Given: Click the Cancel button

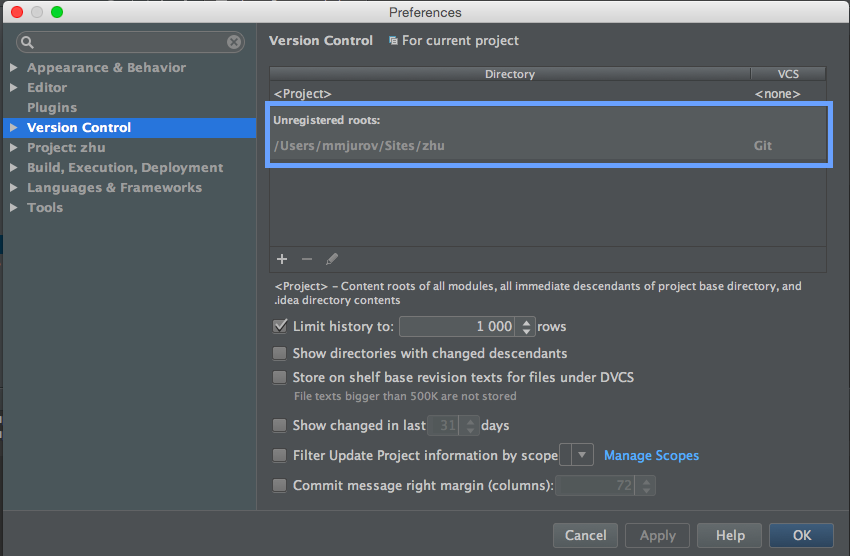Looking at the screenshot, I should (585, 535).
